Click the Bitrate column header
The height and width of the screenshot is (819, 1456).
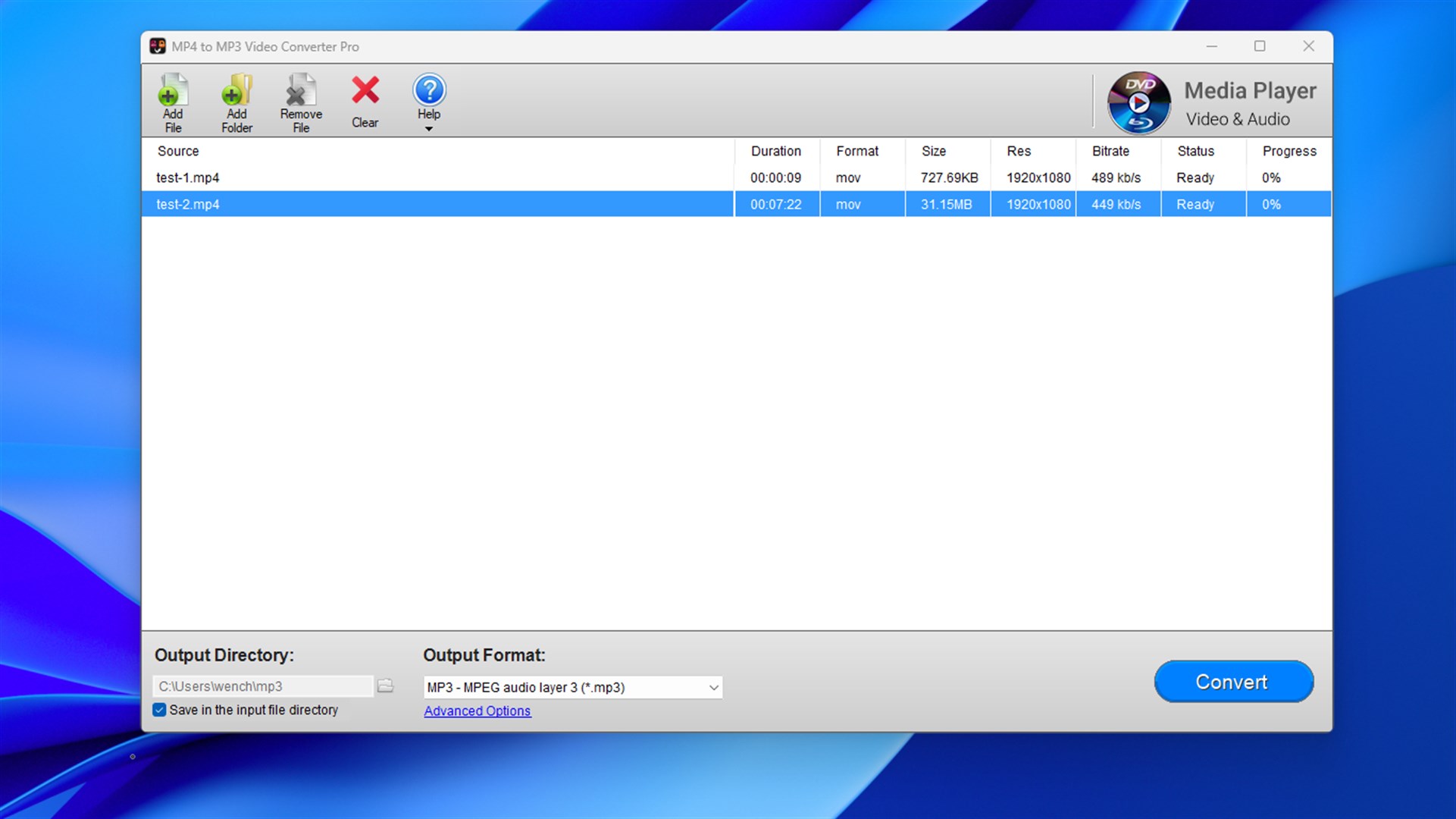tap(1118, 151)
